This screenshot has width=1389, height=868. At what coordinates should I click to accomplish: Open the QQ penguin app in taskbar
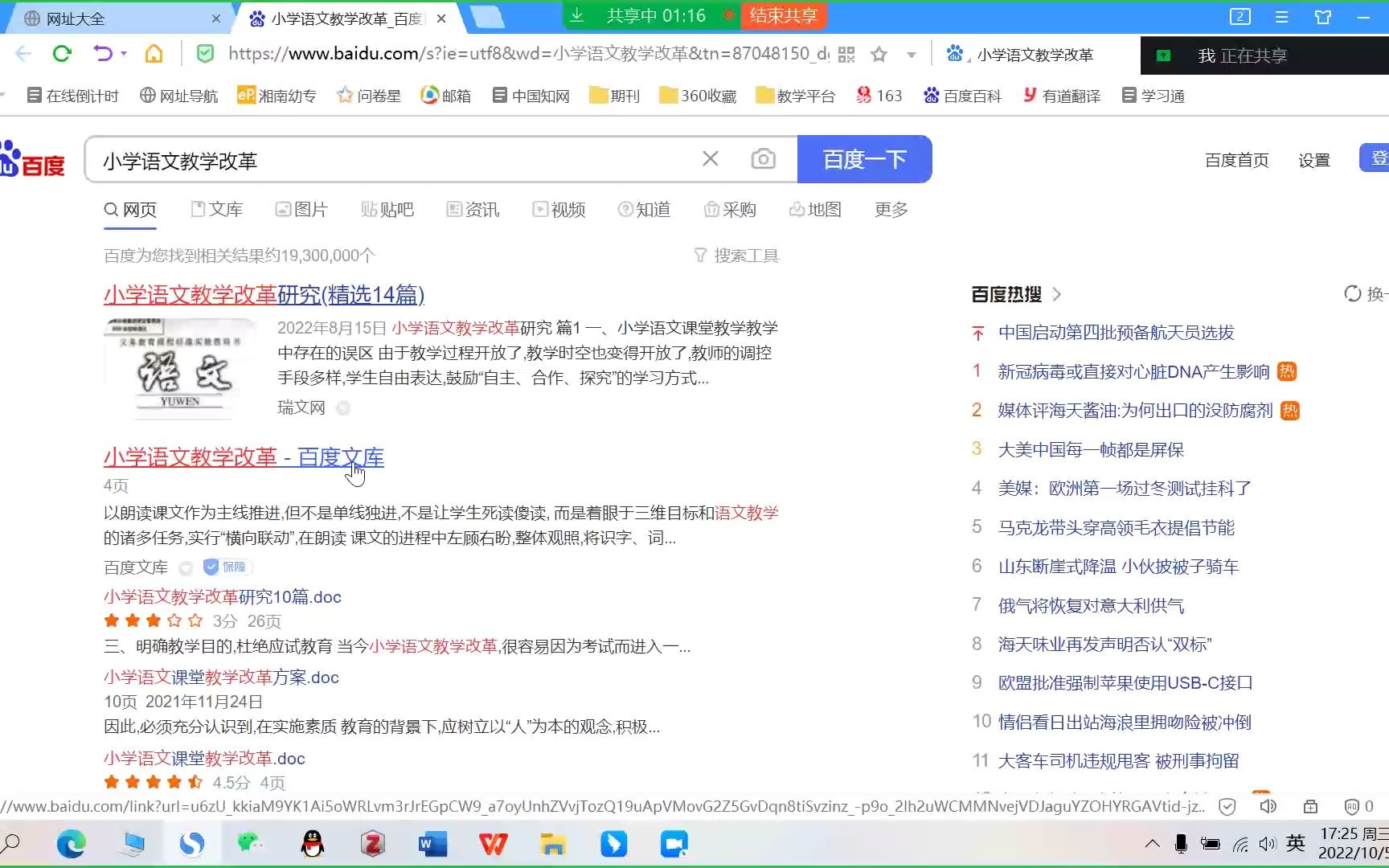point(312,844)
